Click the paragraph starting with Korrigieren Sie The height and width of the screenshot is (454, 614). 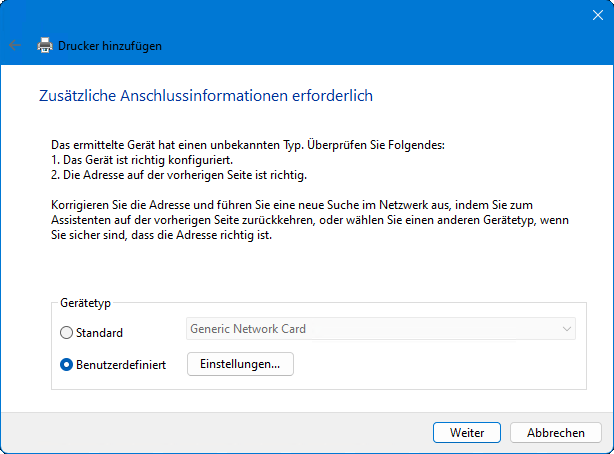pos(300,221)
